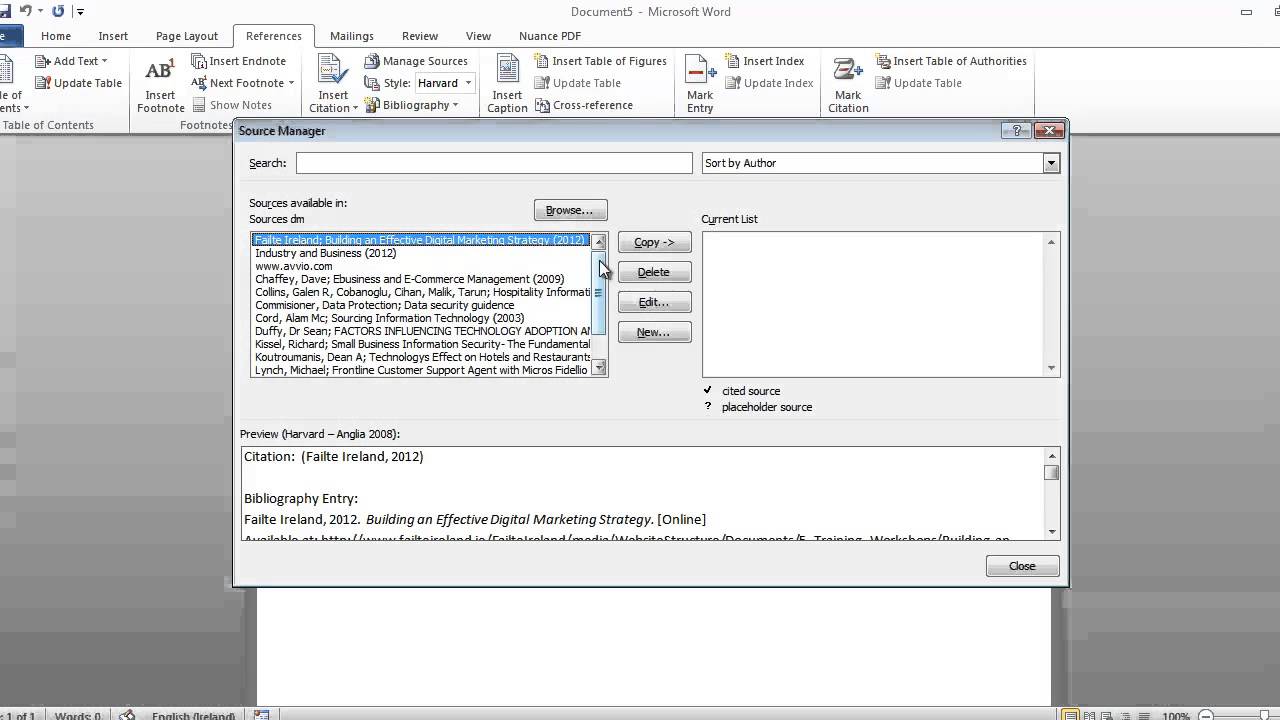Click the Mark Entry icon
1280x720 pixels.
coord(700,70)
